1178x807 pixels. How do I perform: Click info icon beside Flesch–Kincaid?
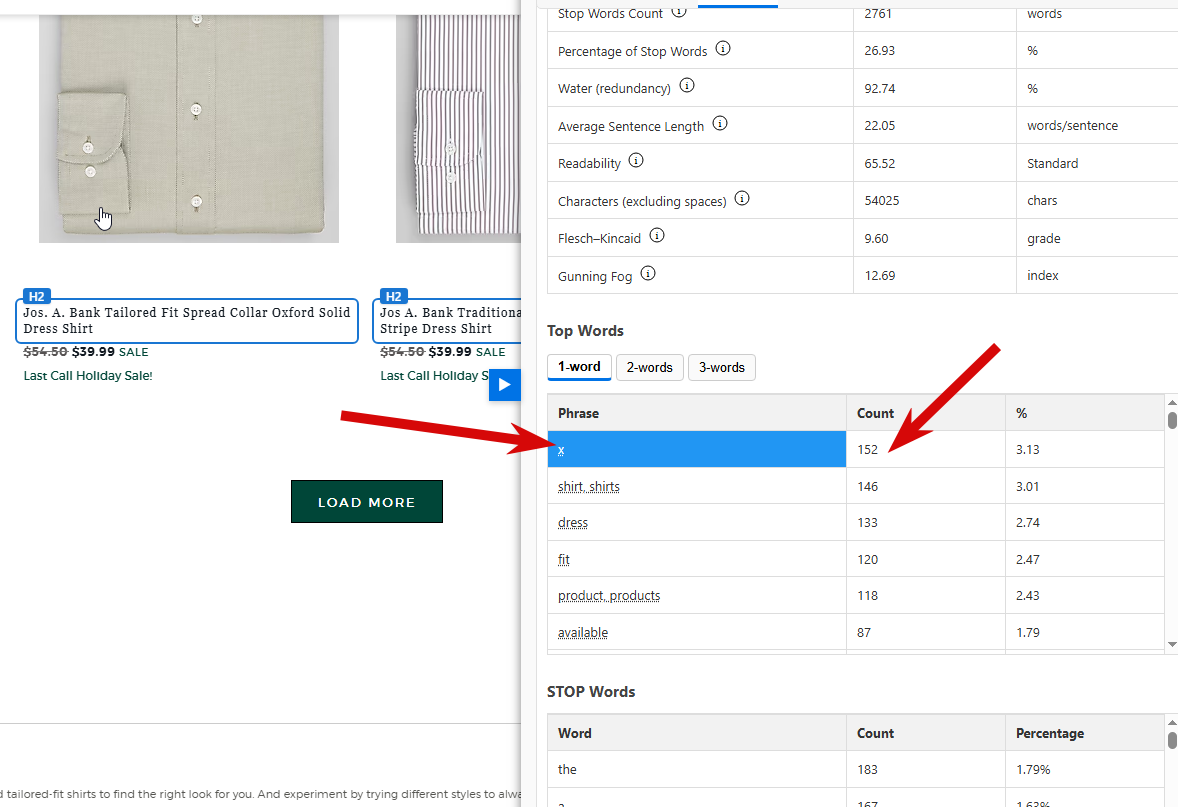[x=657, y=236]
